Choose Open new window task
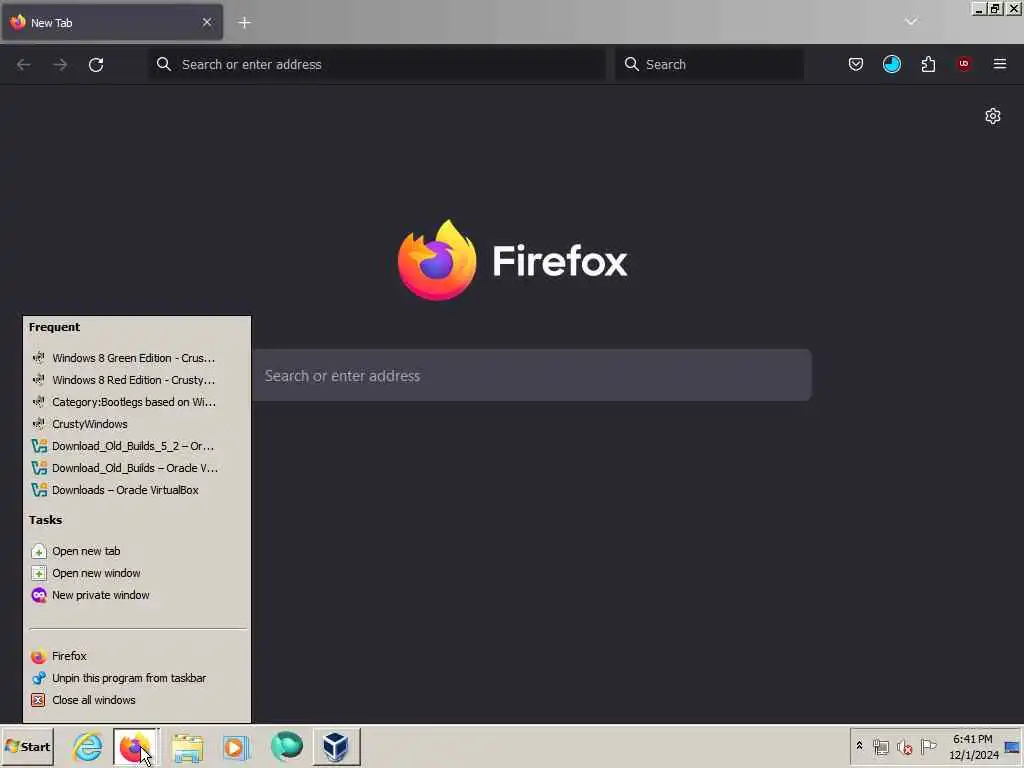The image size is (1024, 768). (x=137, y=573)
